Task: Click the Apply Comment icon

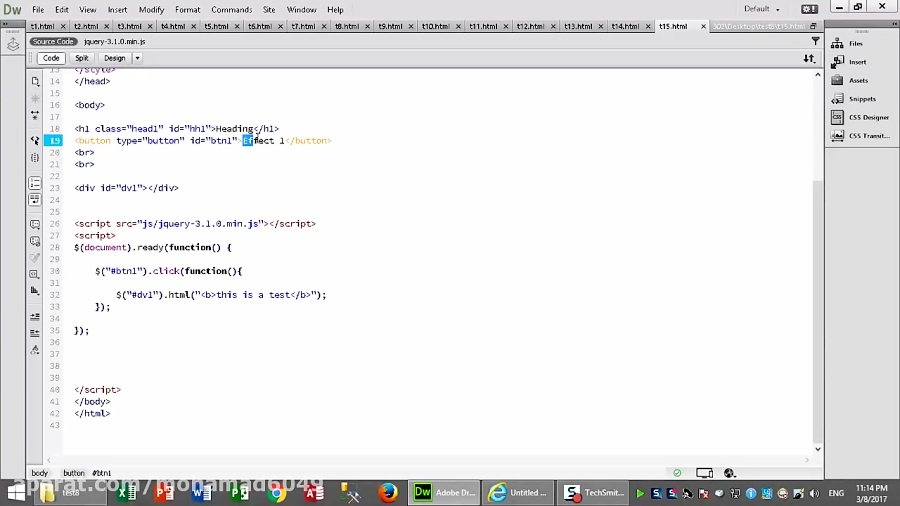Action: [x=35, y=224]
